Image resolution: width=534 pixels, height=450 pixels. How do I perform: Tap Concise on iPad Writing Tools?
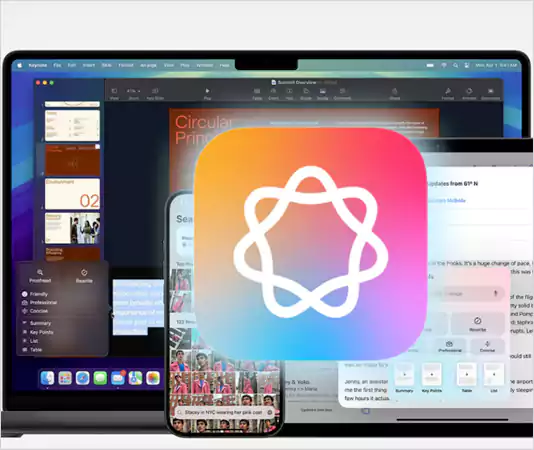click(x=487, y=346)
